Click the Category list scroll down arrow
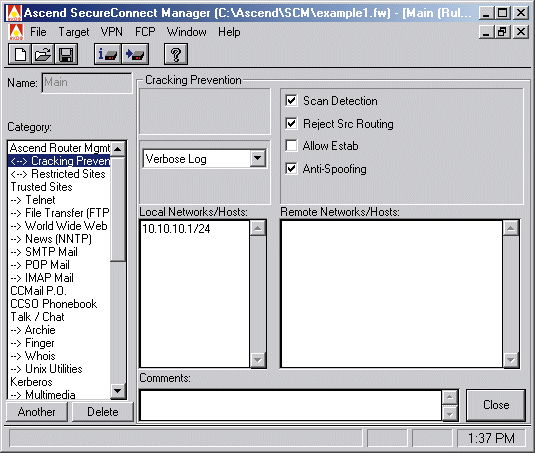This screenshot has height=453, width=535. click(x=118, y=391)
